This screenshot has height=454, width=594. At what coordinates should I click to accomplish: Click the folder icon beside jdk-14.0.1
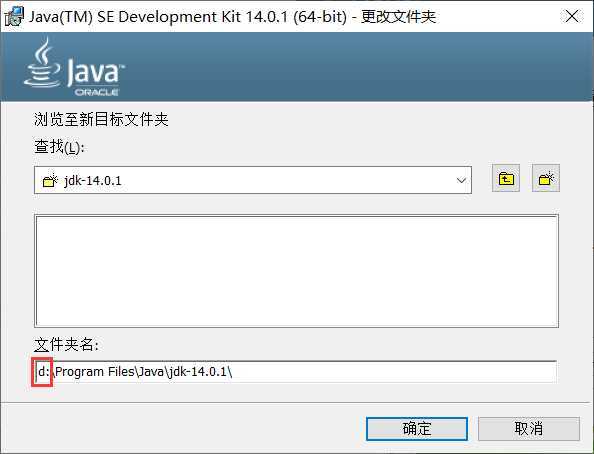pos(50,180)
